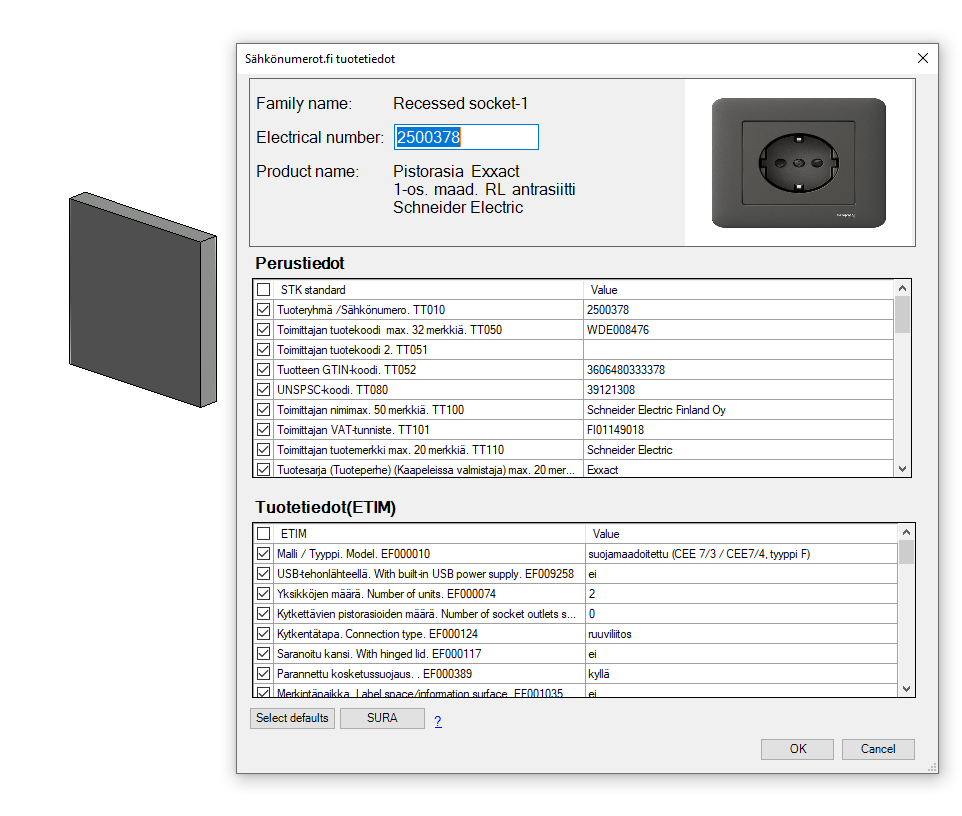Click Perustiedot list scroll down arrow
Viewport: 962px width, 816px height.
902,469
